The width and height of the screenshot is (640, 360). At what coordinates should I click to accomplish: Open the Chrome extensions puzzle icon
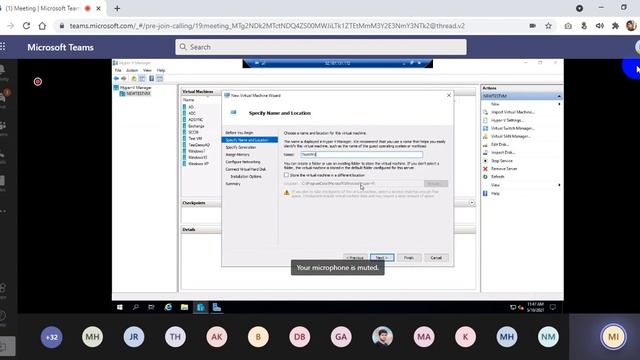(615, 26)
